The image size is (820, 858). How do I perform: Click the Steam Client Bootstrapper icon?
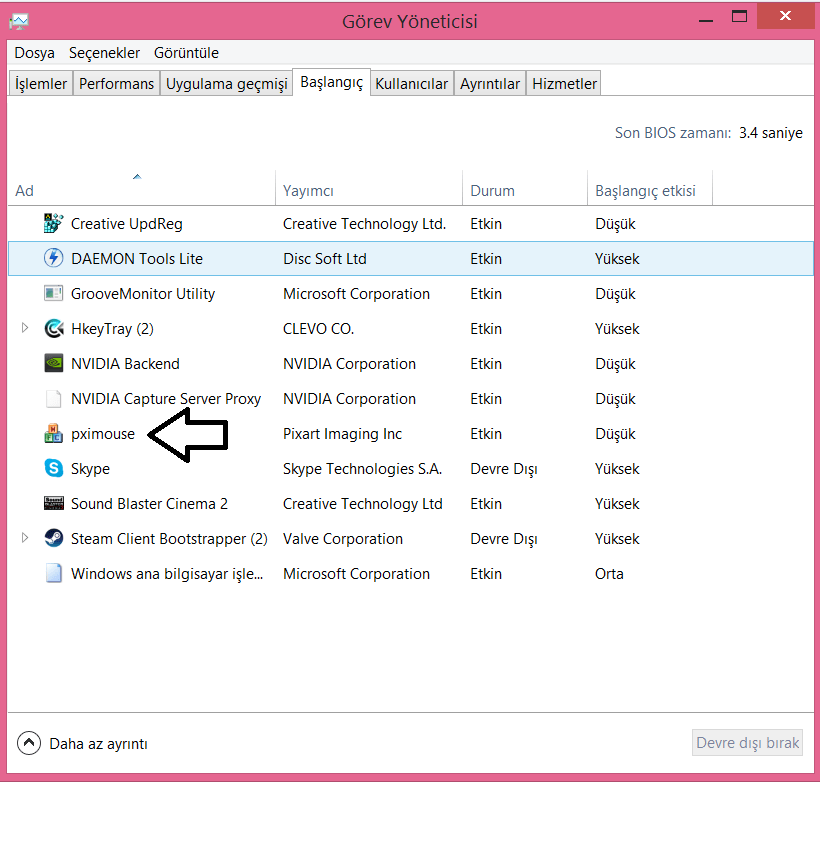53,538
